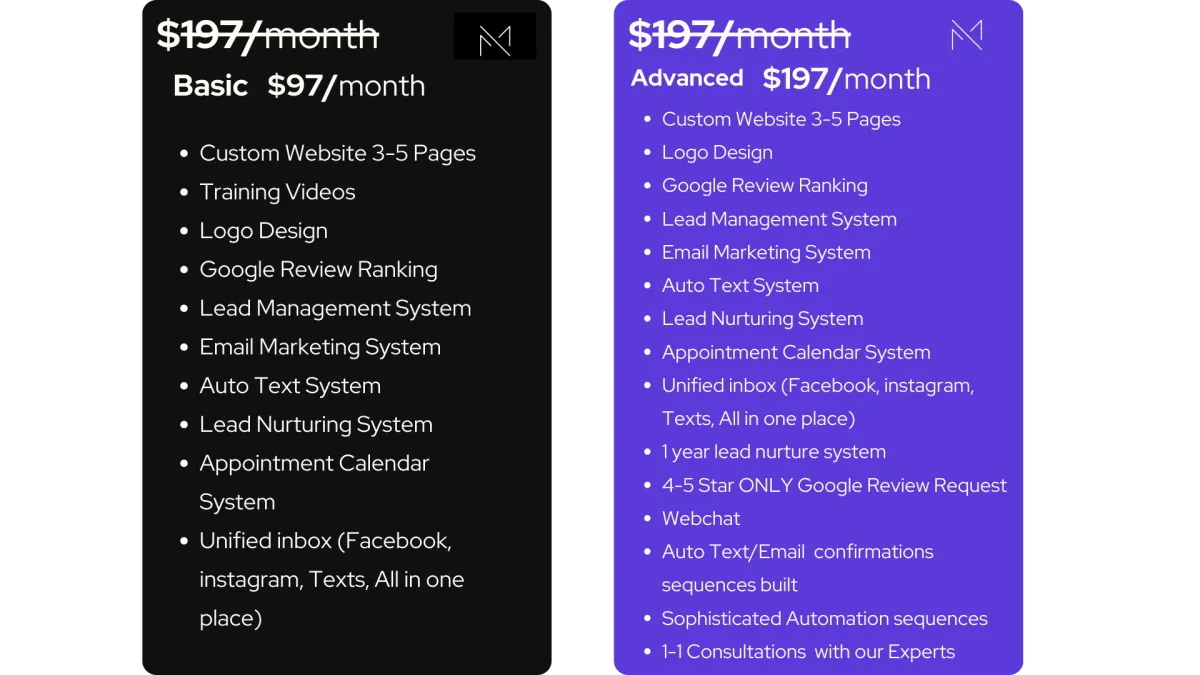The width and height of the screenshot is (1200, 675).
Task: Click Training Videos in the Basic list
Action: pyautogui.click(x=277, y=192)
